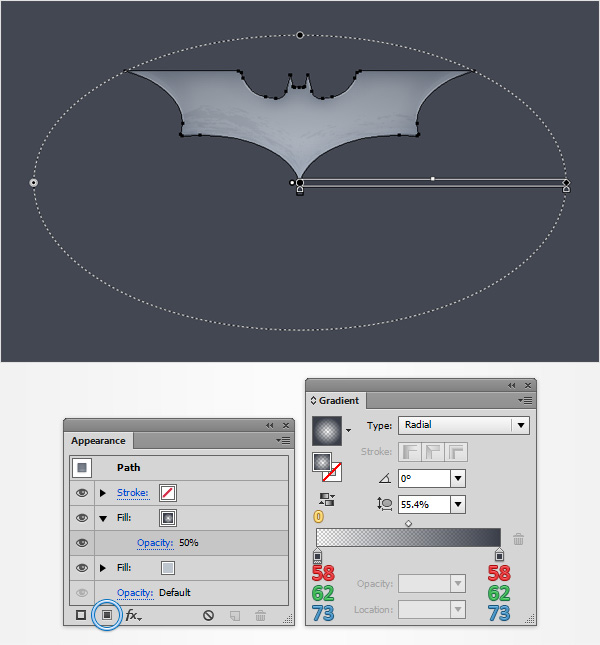600x645 pixels.
Task: Click the light gray Fill swatch
Action: pyautogui.click(x=168, y=568)
